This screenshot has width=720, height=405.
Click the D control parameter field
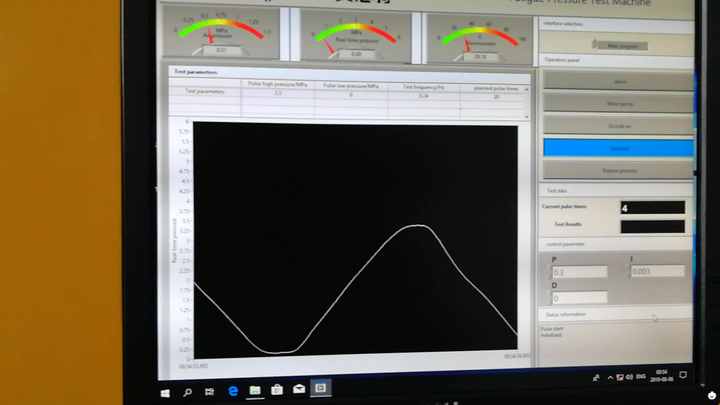(579, 298)
